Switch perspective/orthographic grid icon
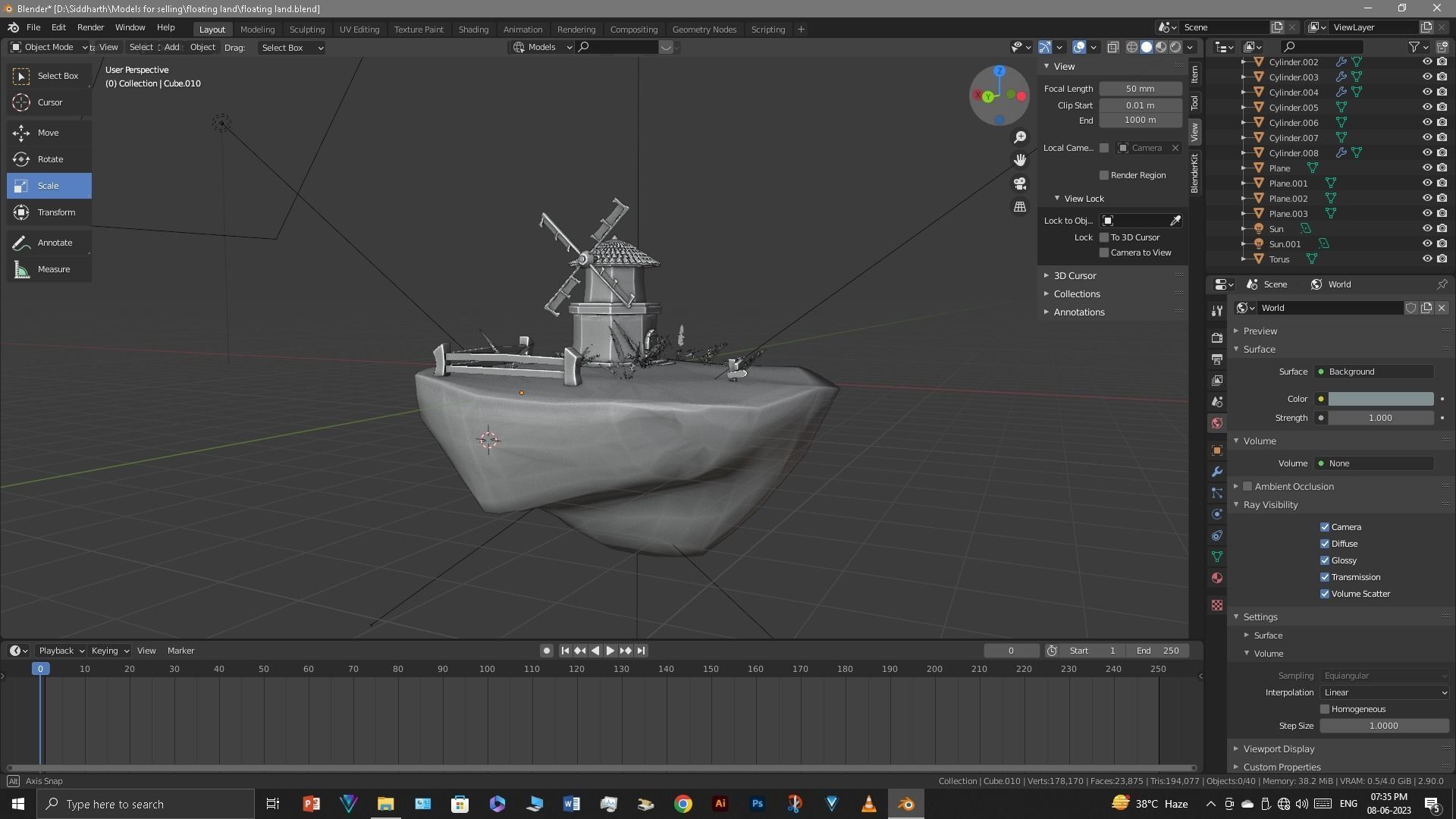1456x819 pixels. pos(1020,206)
